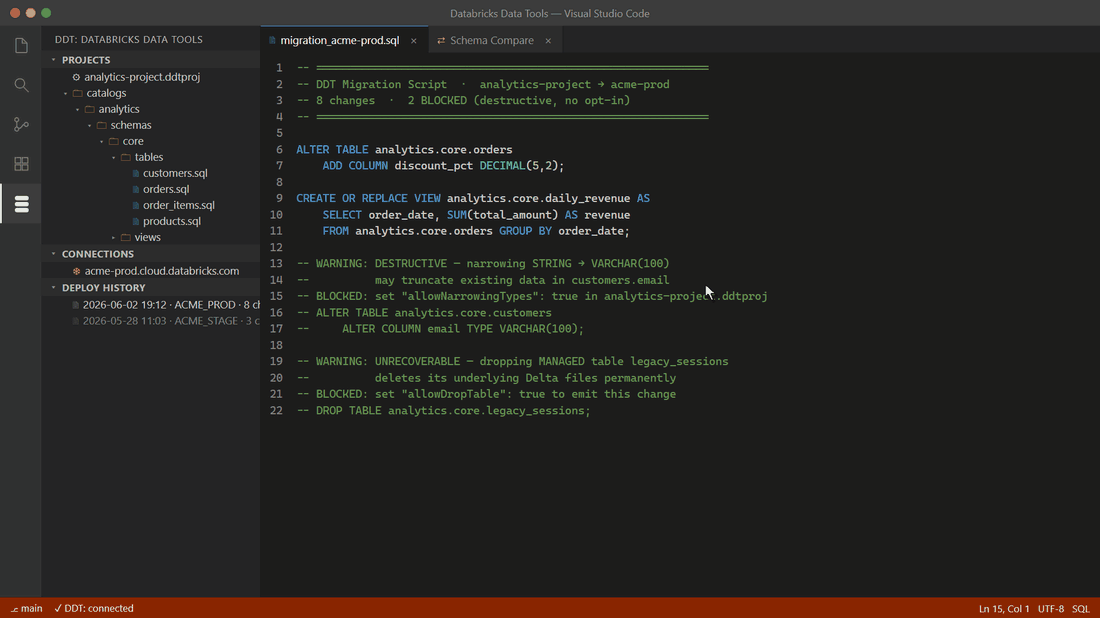Viewport: 1100px width, 618px height.
Task: Click the icon of the ACME_PROD deploy entry
Action: pos(76,305)
